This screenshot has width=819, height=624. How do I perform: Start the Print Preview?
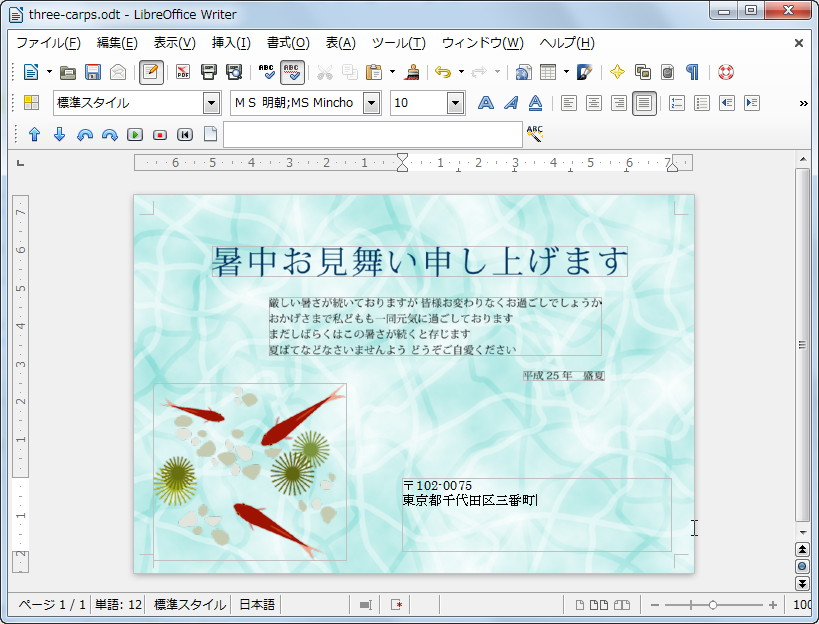pos(237,72)
